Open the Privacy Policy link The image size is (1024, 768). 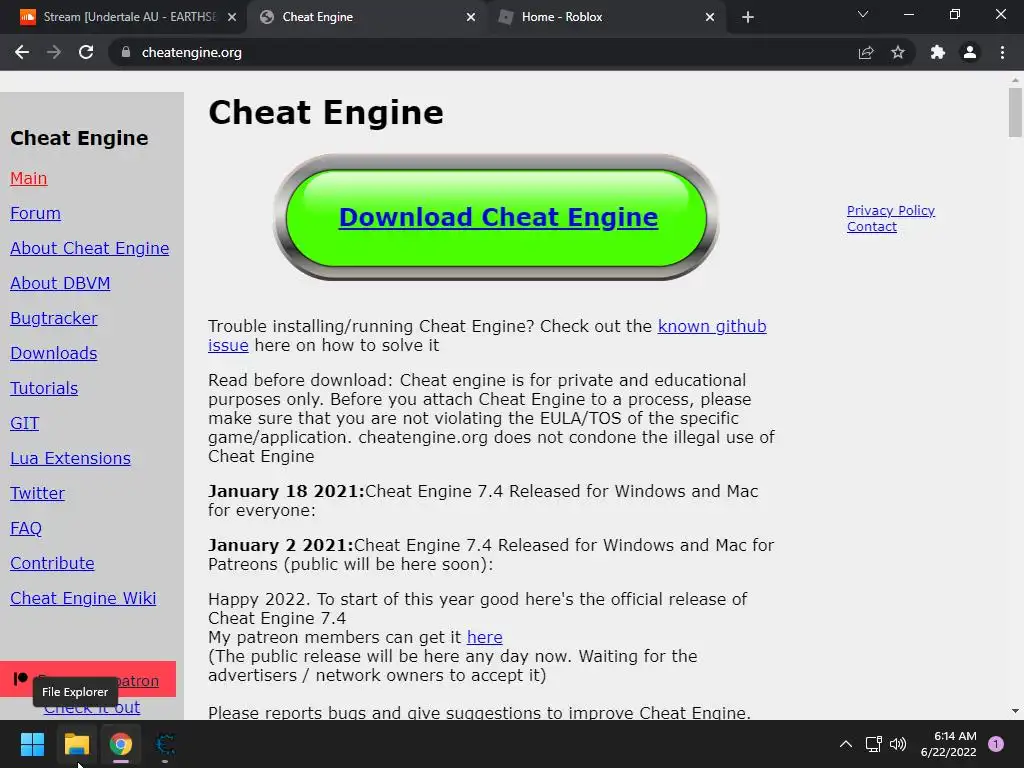pyautogui.click(x=891, y=210)
